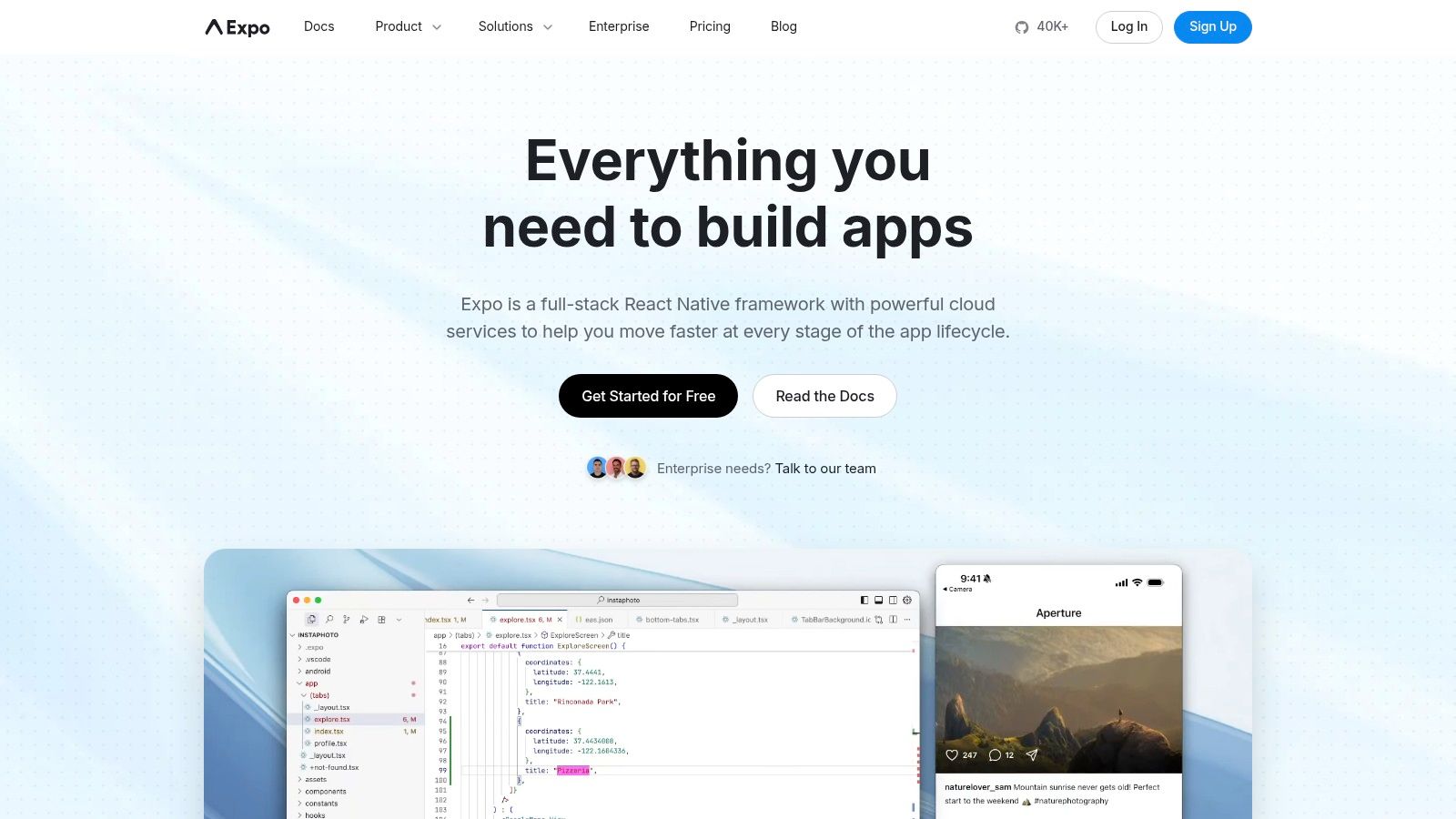Open the Search icon in editor sidebar
This screenshot has height=819, width=1456.
point(329,620)
